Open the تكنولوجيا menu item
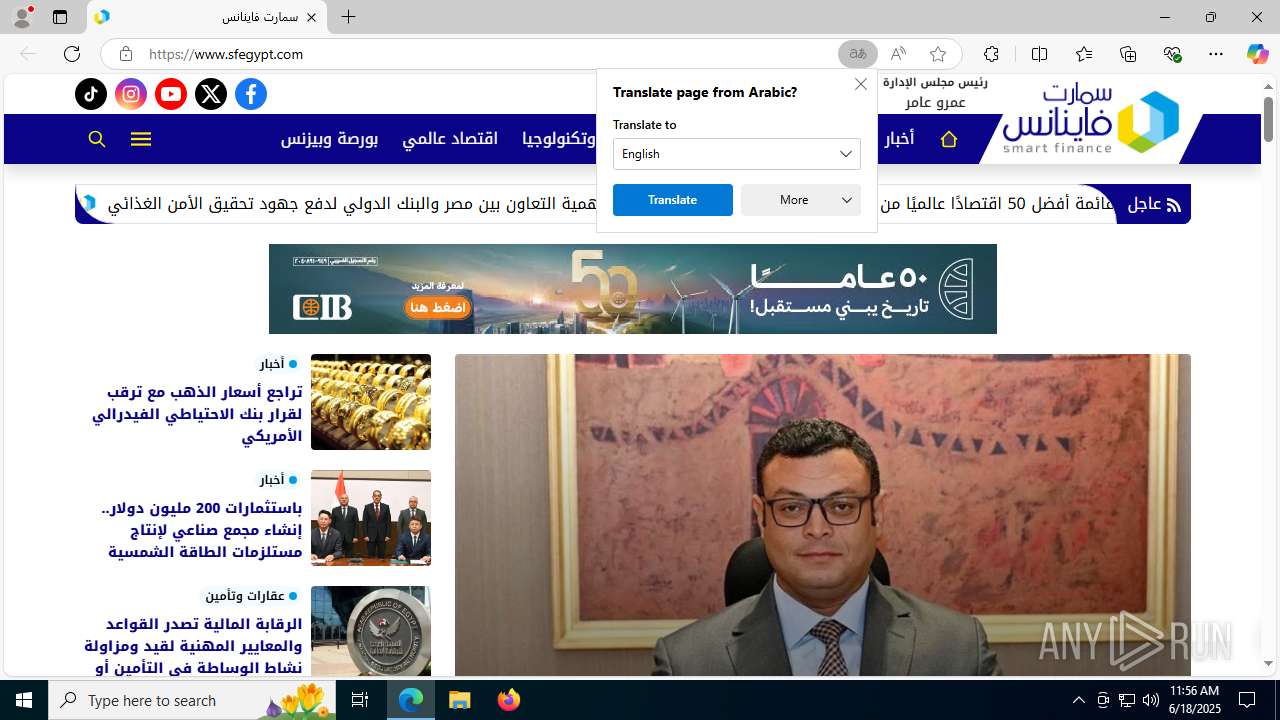 click(x=559, y=139)
